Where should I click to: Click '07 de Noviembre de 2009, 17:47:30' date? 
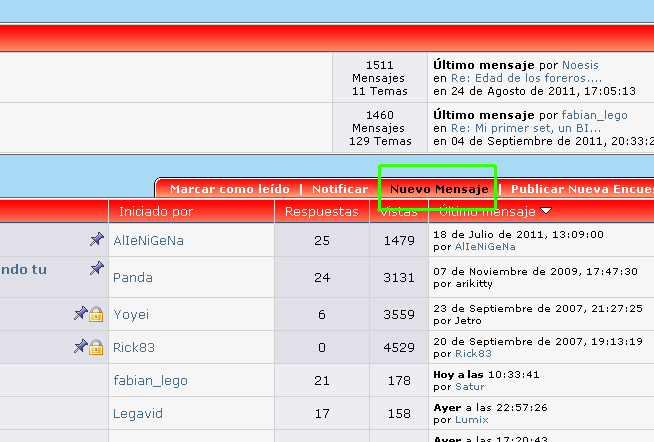coord(535,271)
